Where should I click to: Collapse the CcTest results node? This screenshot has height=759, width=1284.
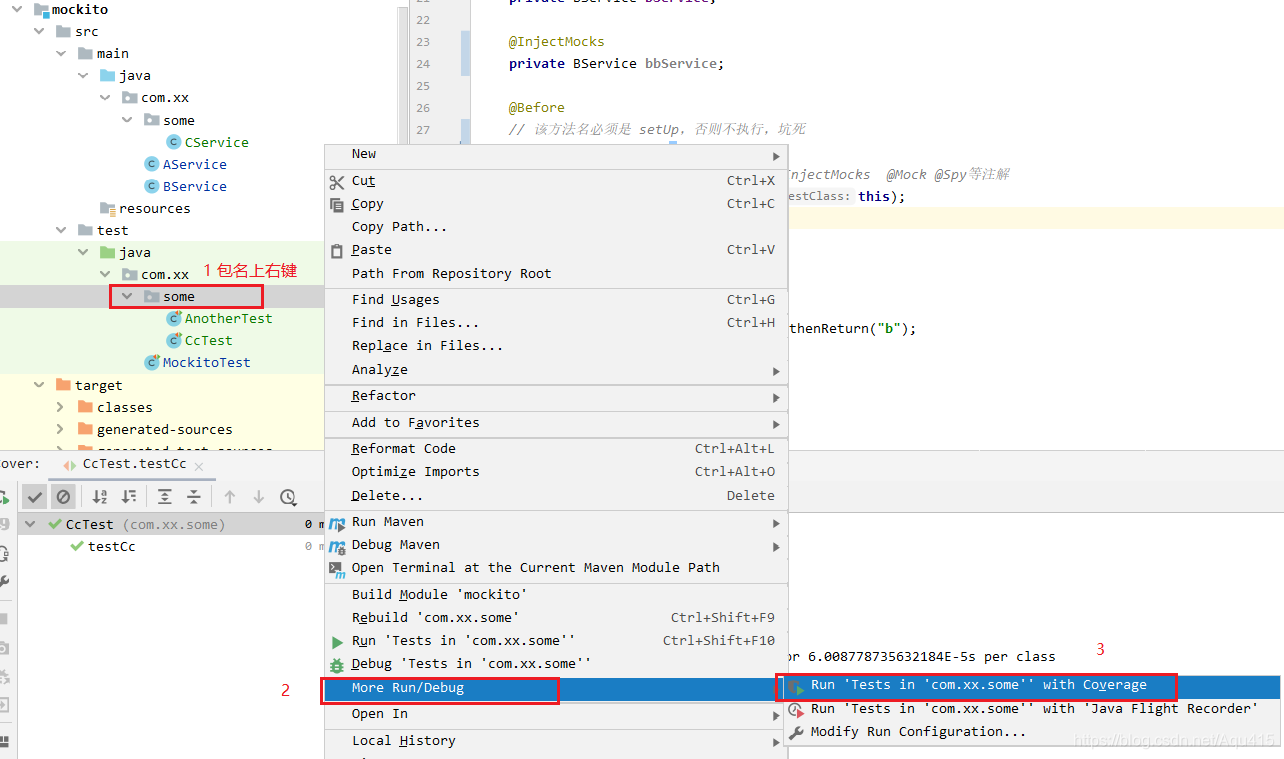(30, 524)
